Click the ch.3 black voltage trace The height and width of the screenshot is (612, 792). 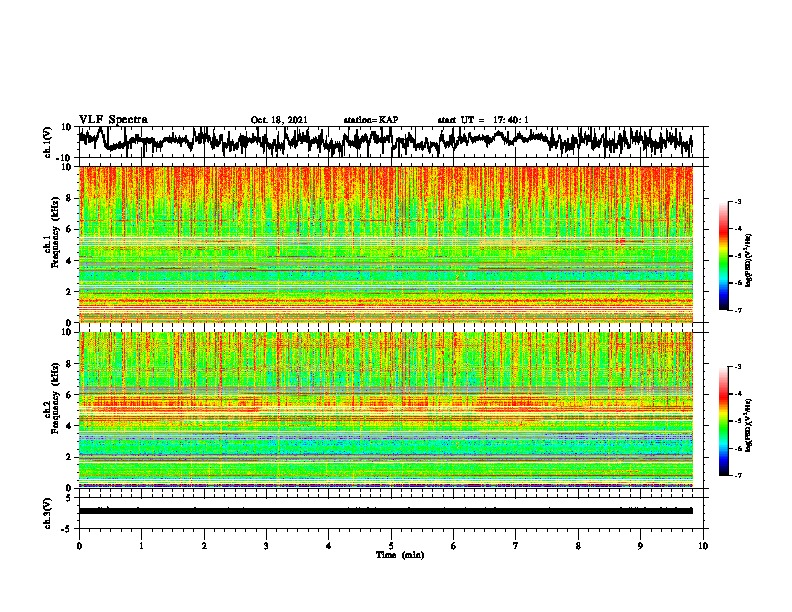click(385, 511)
